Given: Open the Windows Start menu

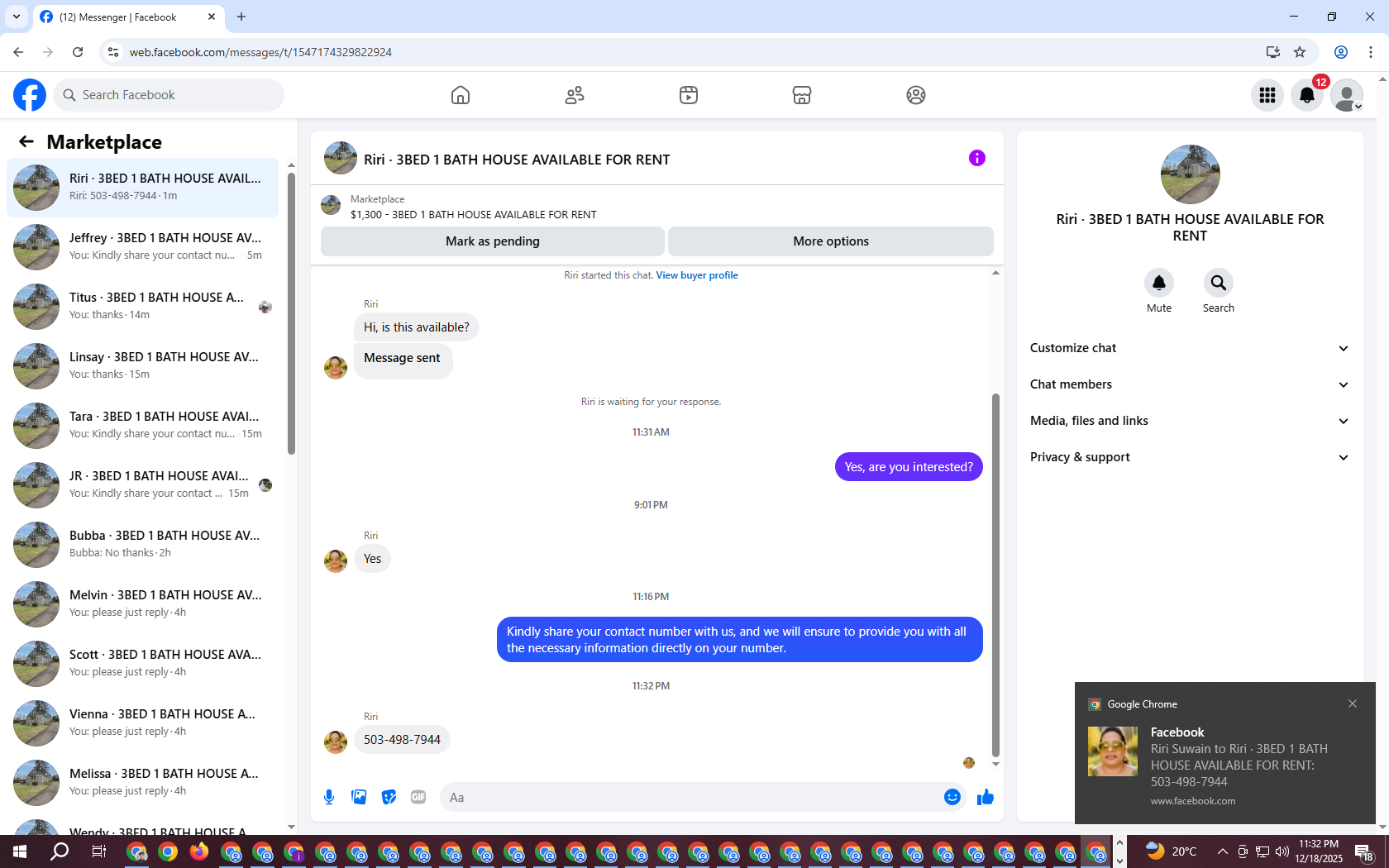Looking at the screenshot, I should coord(20,851).
